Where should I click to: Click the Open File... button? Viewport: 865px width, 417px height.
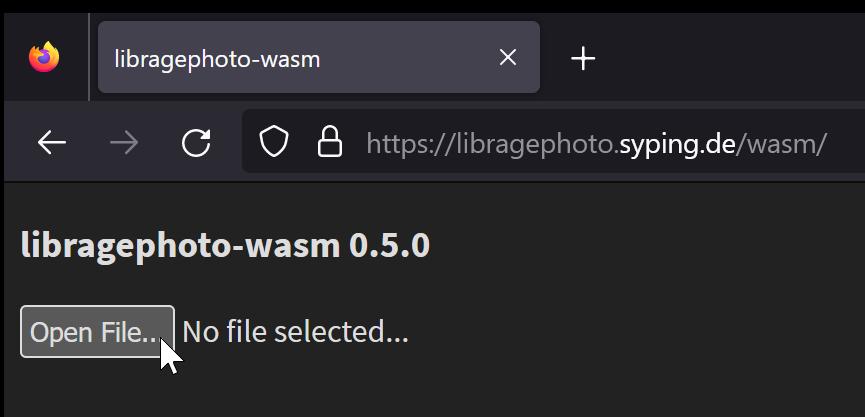(x=97, y=331)
